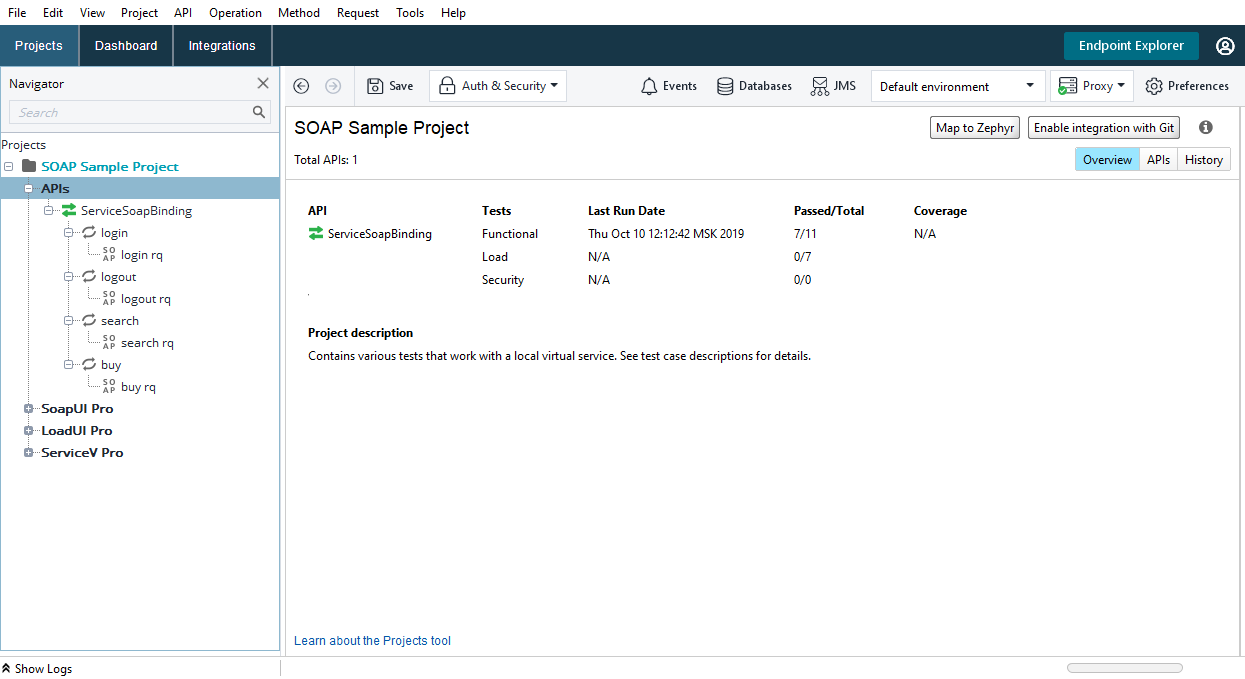Open the Preferences gear icon
Image resolution: width=1245 pixels, height=679 pixels.
pyautogui.click(x=1154, y=86)
